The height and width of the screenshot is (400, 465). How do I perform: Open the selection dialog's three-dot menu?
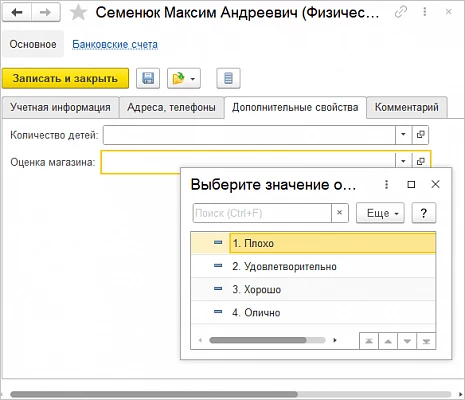[x=386, y=184]
